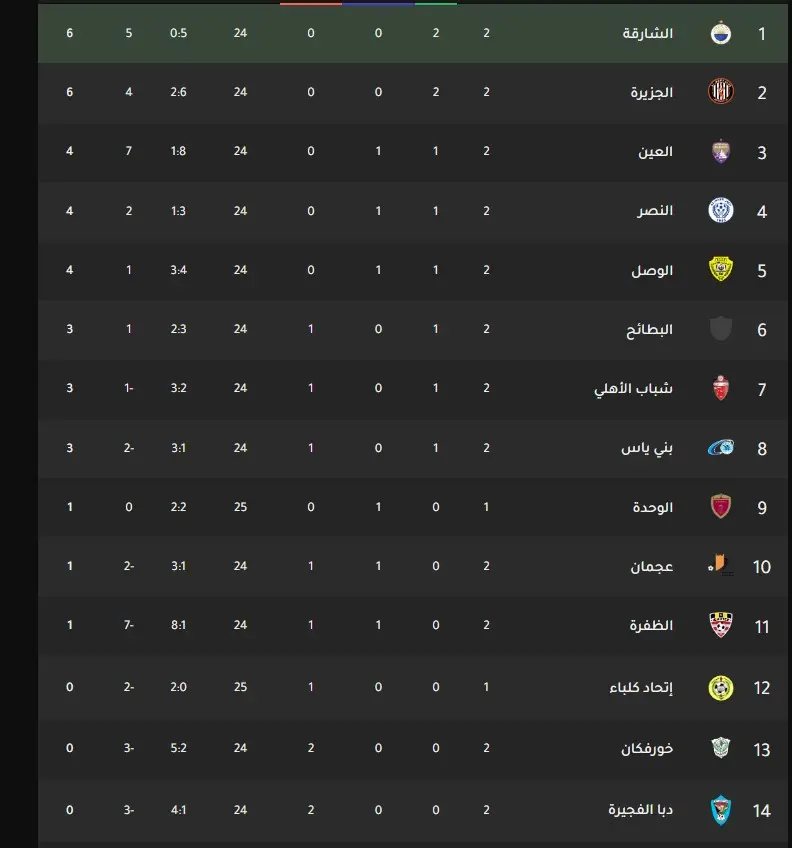Viewport: 792px width, 848px height.
Task: Click the Dibba Al Fujairah teal shield
Action: [x=721, y=810]
